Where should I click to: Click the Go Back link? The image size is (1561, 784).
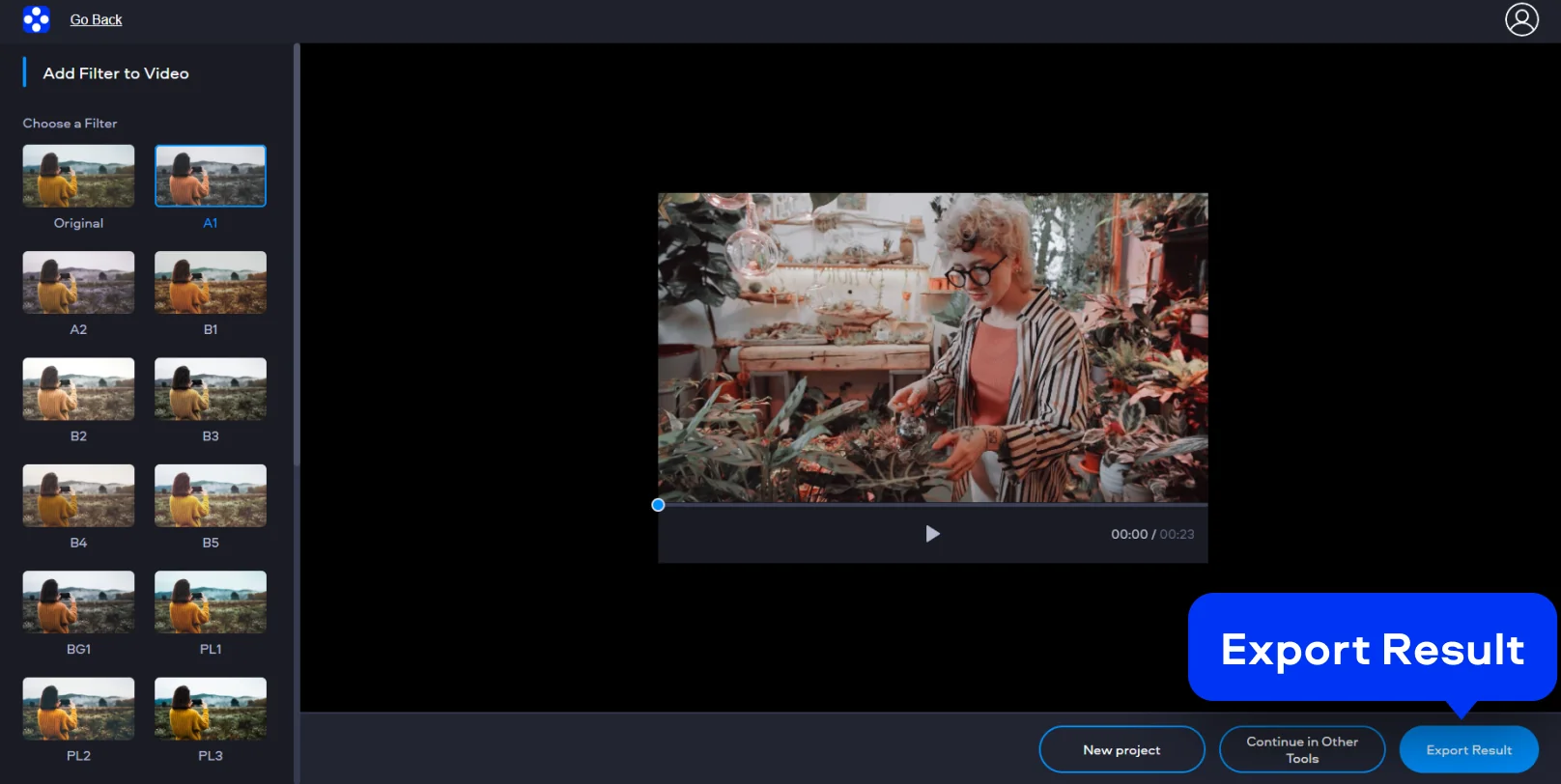pos(96,19)
